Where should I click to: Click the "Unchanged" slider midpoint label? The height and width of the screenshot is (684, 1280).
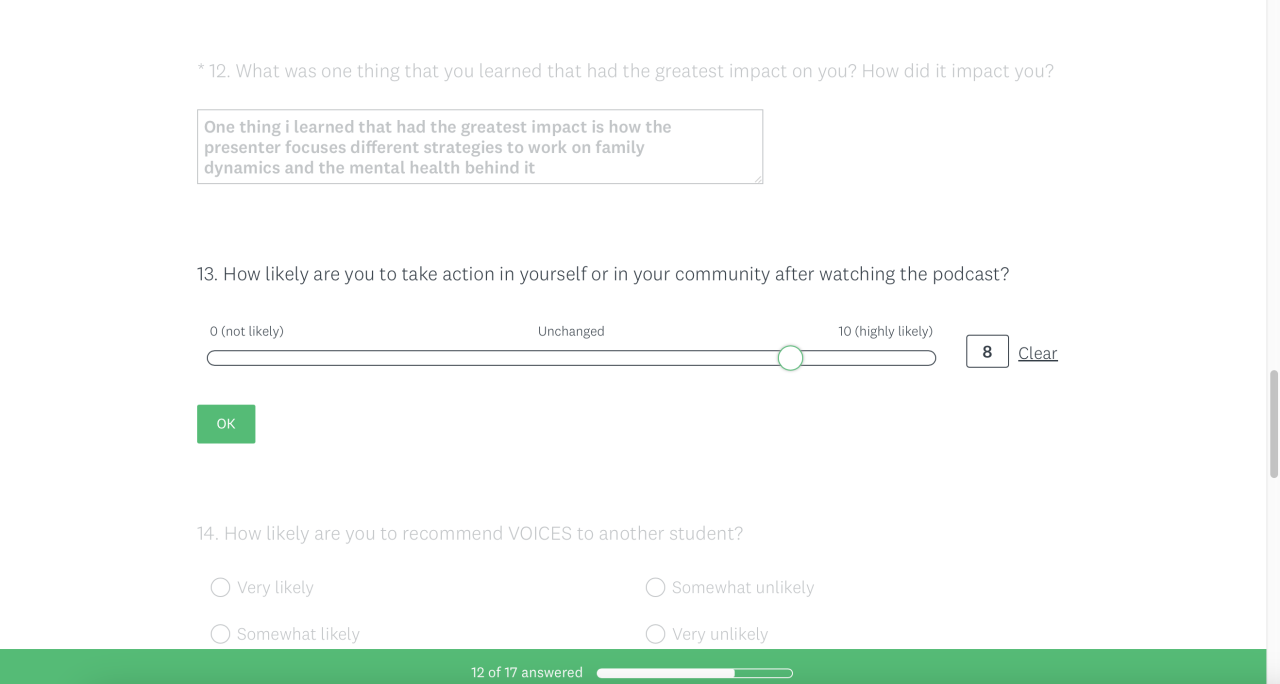pyautogui.click(x=571, y=331)
